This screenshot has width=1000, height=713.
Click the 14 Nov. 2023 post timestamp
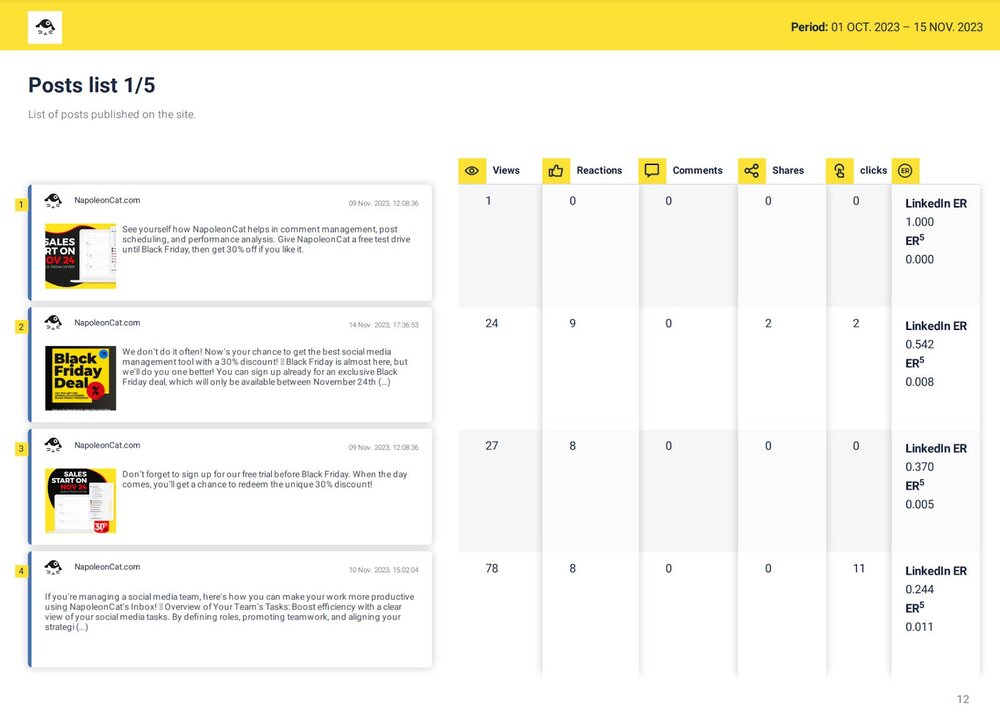[383, 325]
